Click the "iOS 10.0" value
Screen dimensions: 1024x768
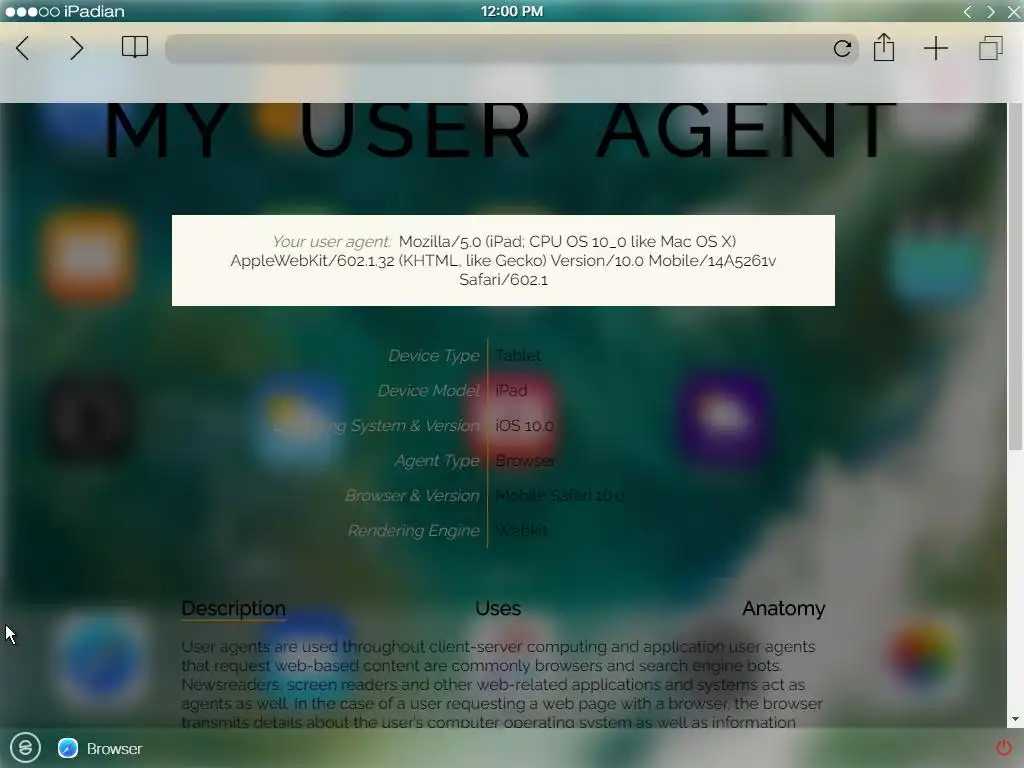tap(524, 426)
